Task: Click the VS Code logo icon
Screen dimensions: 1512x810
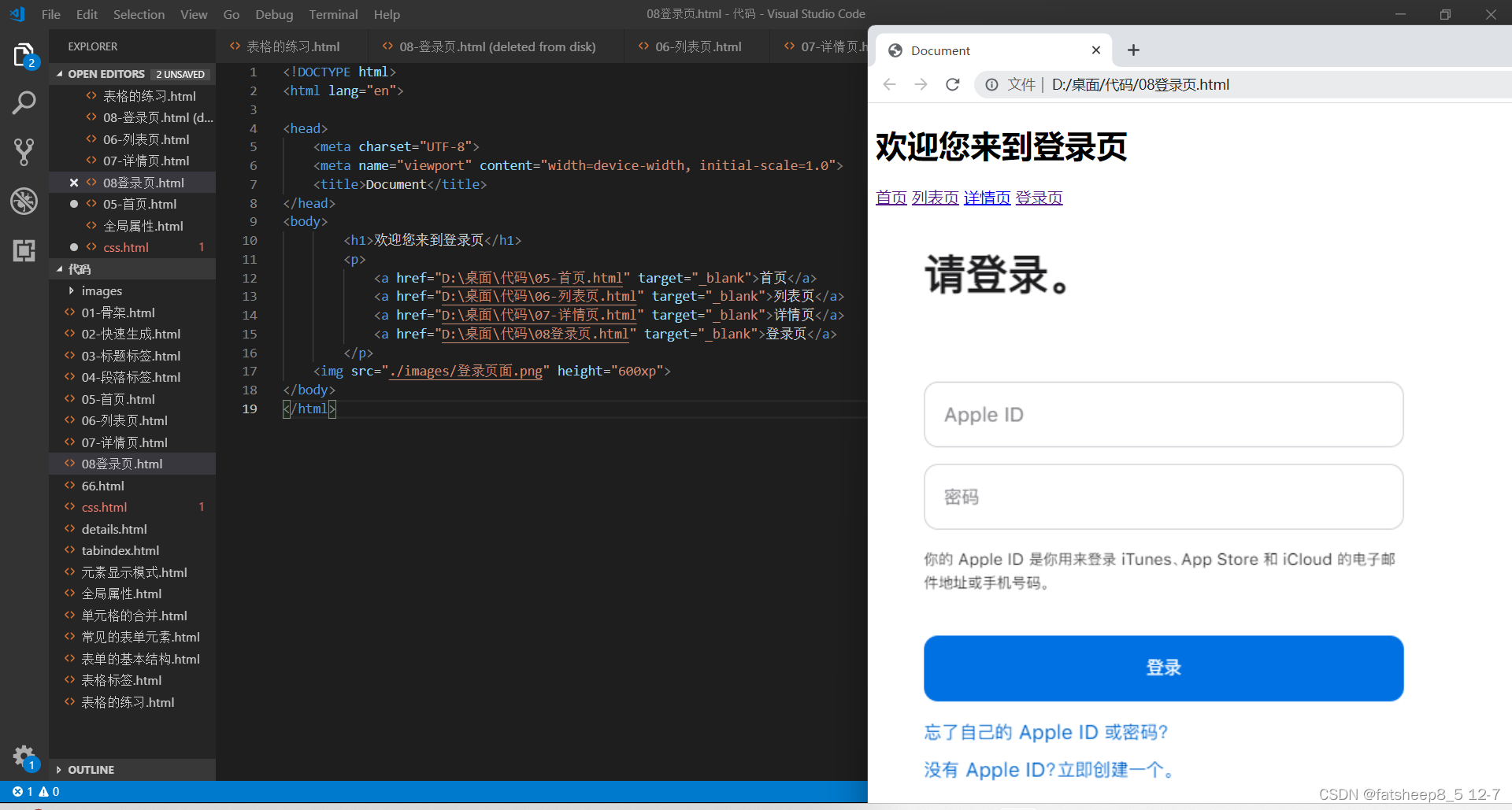Action: (17, 14)
